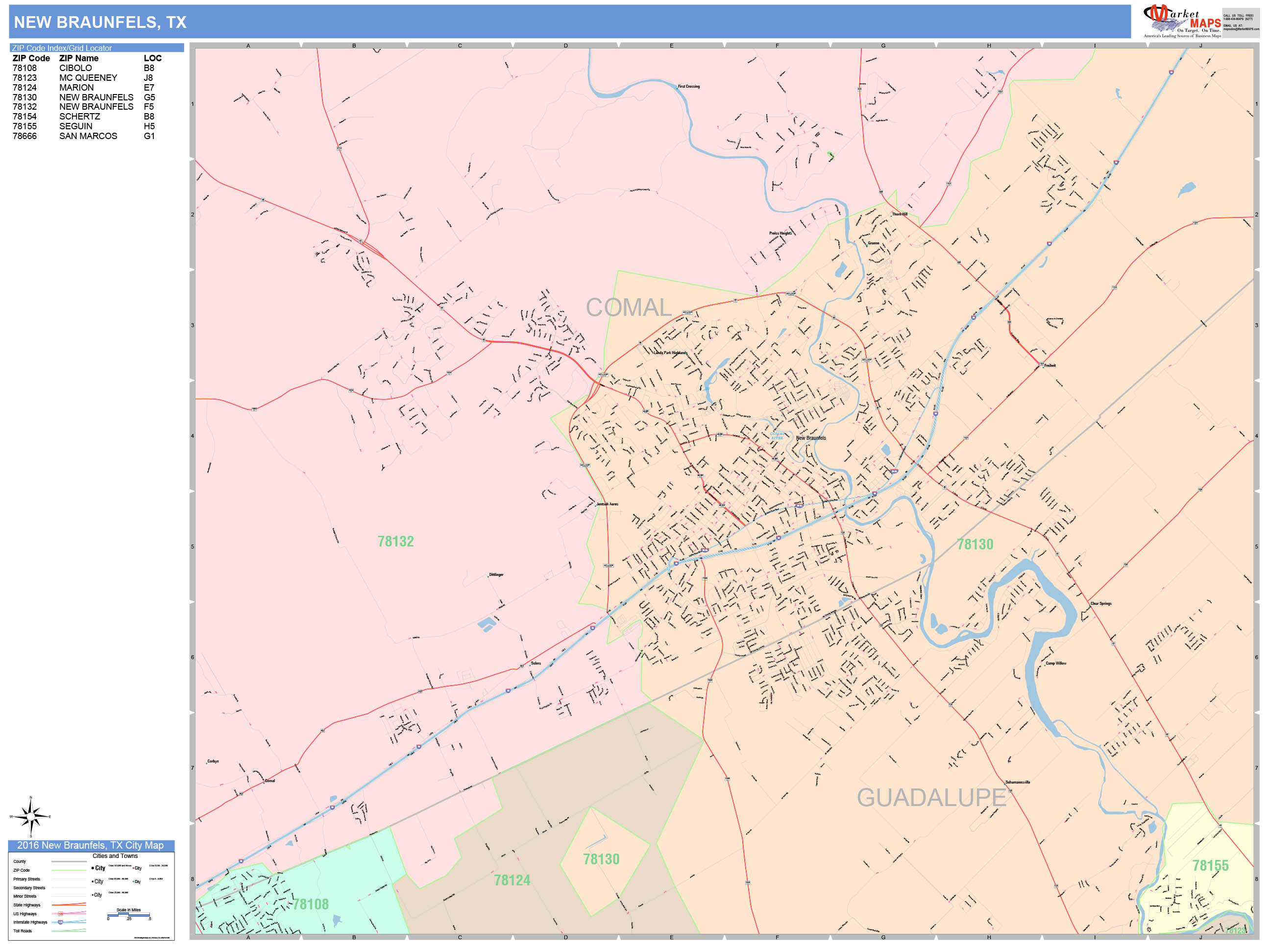Click the mapsales@MarketMAPS.com email link

click(1241, 29)
